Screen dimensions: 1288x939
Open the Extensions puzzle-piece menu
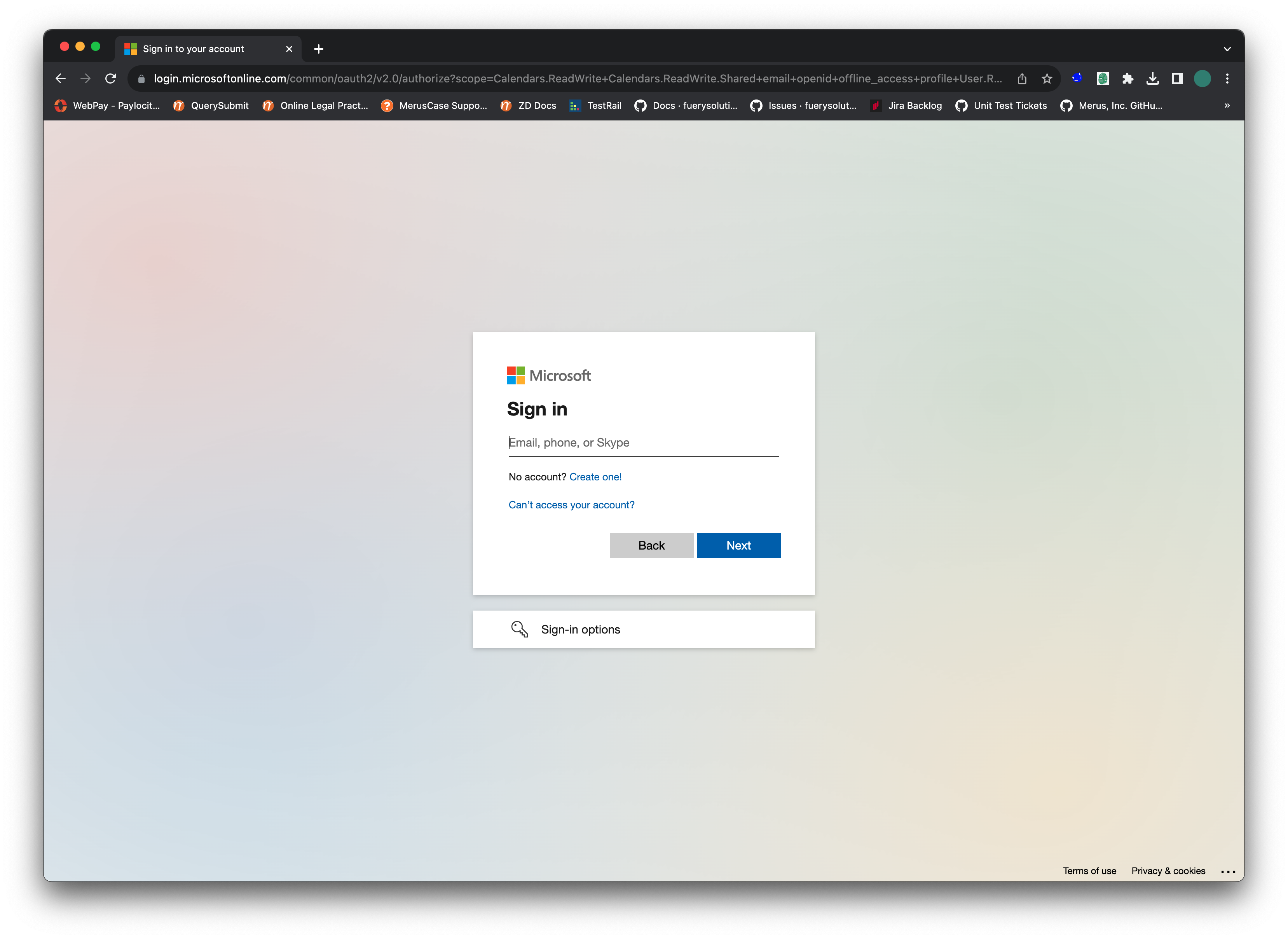1128,79
